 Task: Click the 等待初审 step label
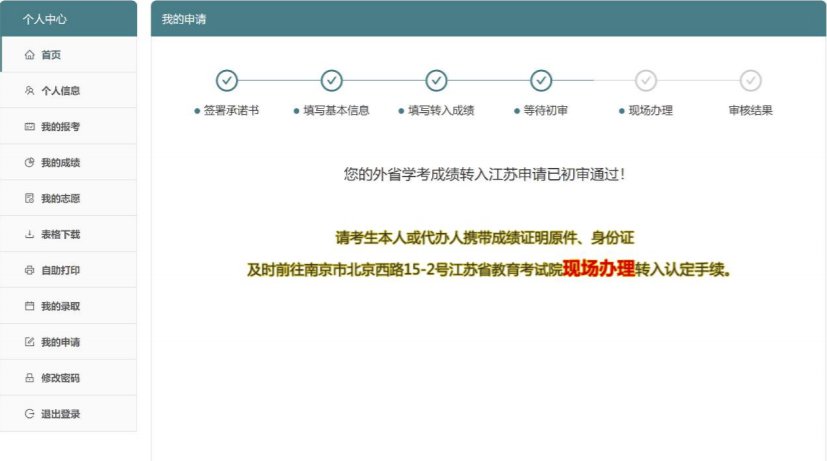click(545, 110)
